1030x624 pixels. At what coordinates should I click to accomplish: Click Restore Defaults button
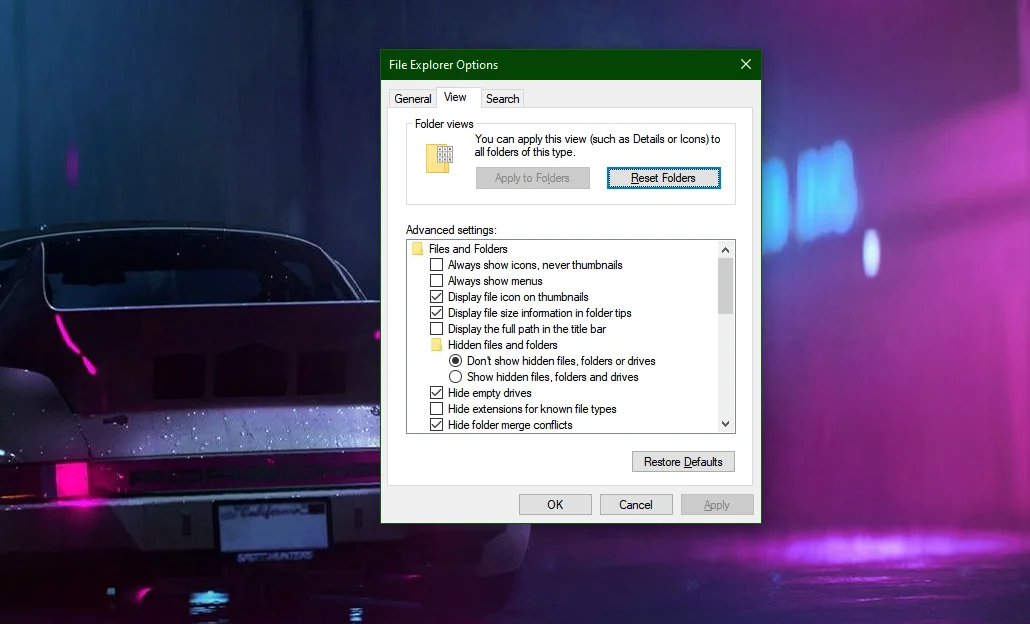pyautogui.click(x=683, y=462)
